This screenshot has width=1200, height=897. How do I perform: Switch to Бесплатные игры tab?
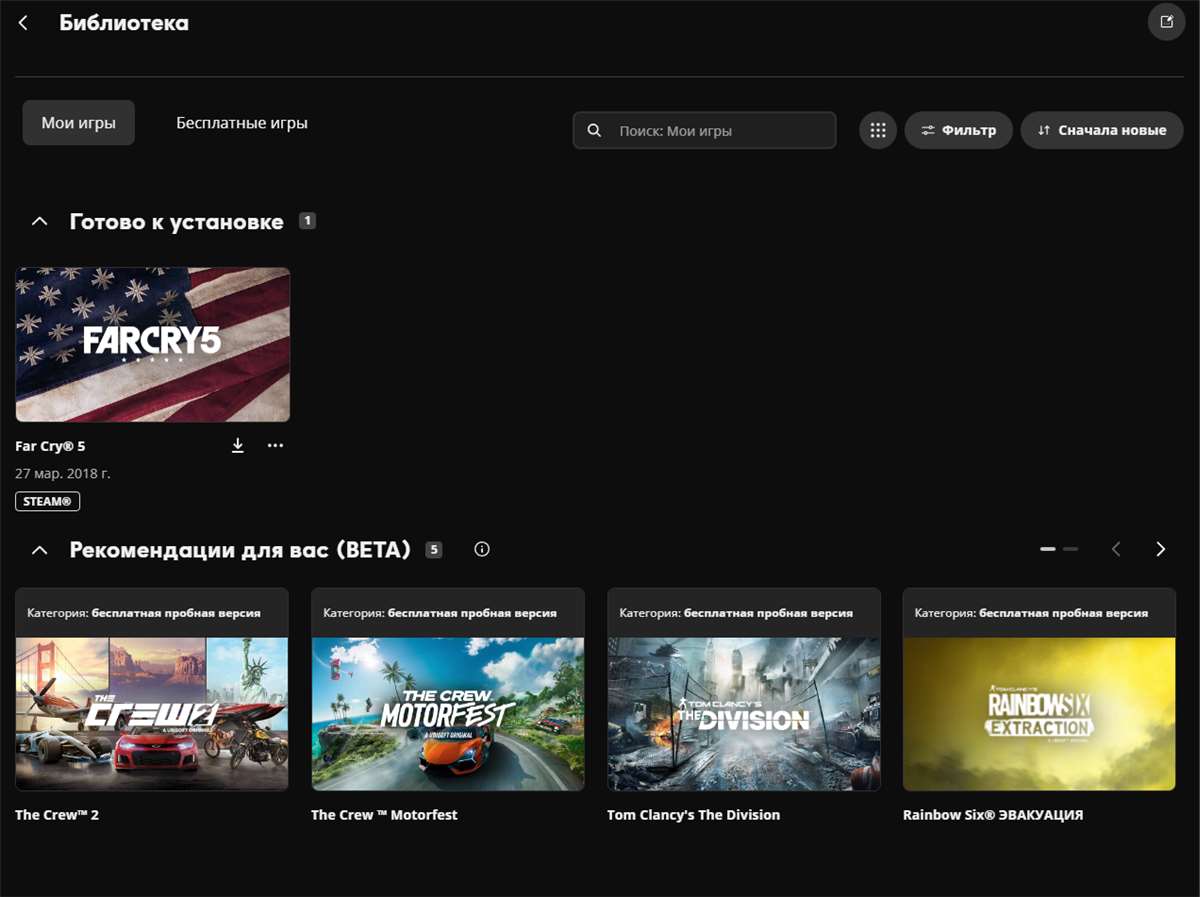tap(242, 123)
